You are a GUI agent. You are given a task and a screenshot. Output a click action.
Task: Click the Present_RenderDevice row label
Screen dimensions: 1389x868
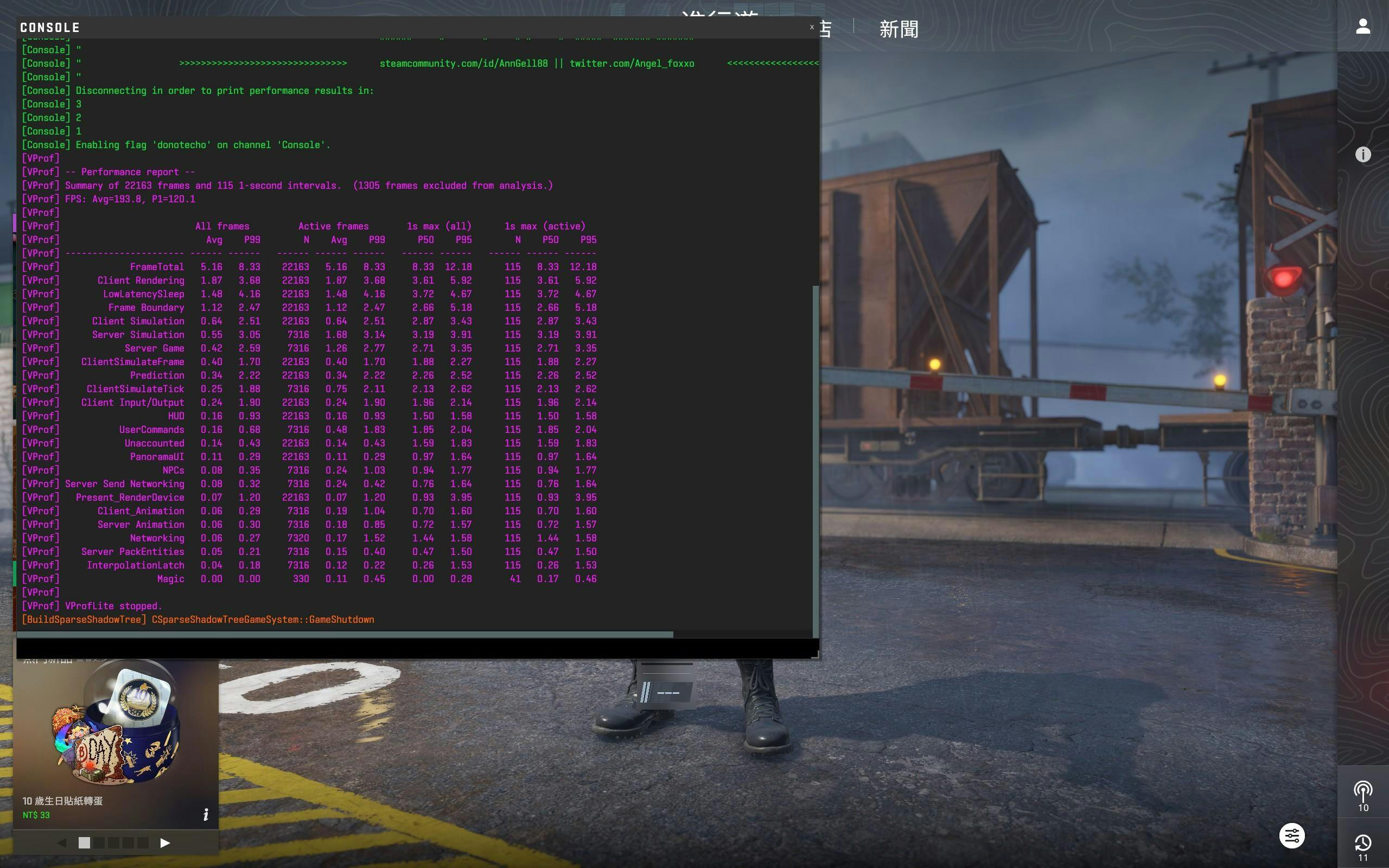pos(130,497)
